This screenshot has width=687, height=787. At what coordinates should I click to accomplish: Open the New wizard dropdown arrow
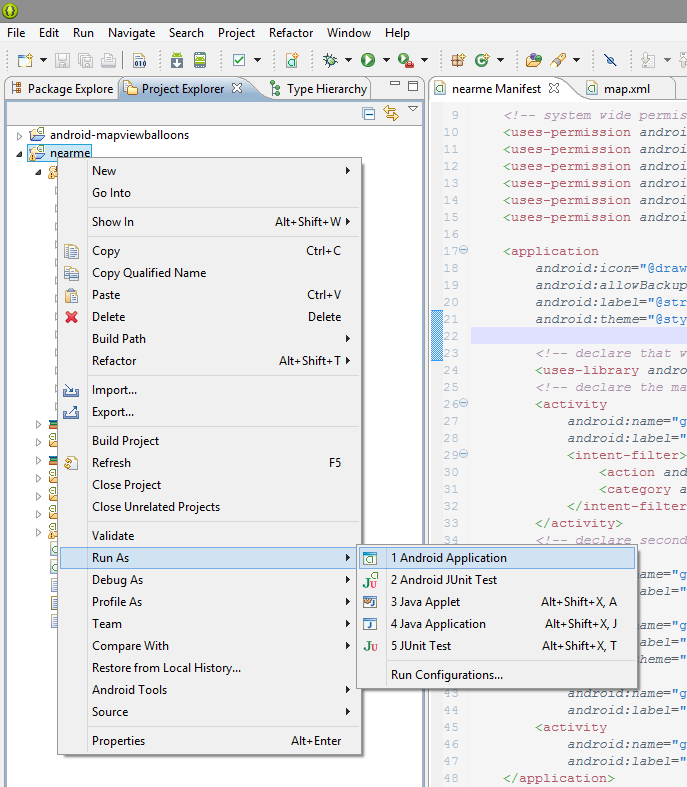coord(44,61)
